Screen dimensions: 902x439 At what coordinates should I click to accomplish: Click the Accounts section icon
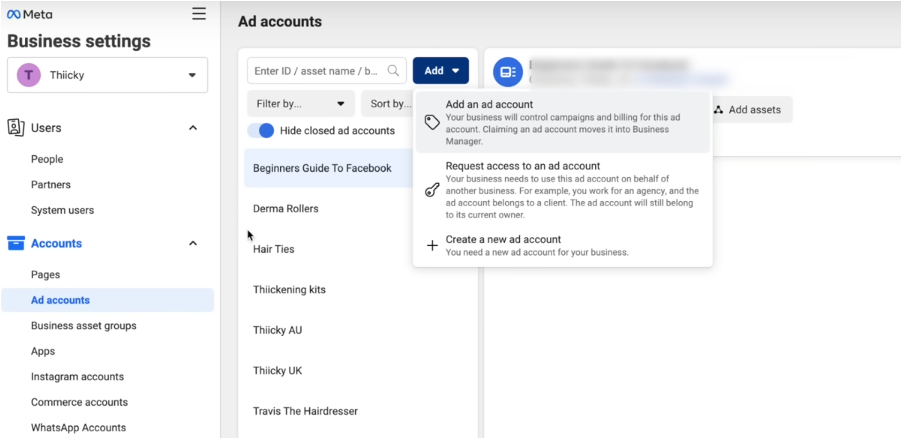click(16, 243)
